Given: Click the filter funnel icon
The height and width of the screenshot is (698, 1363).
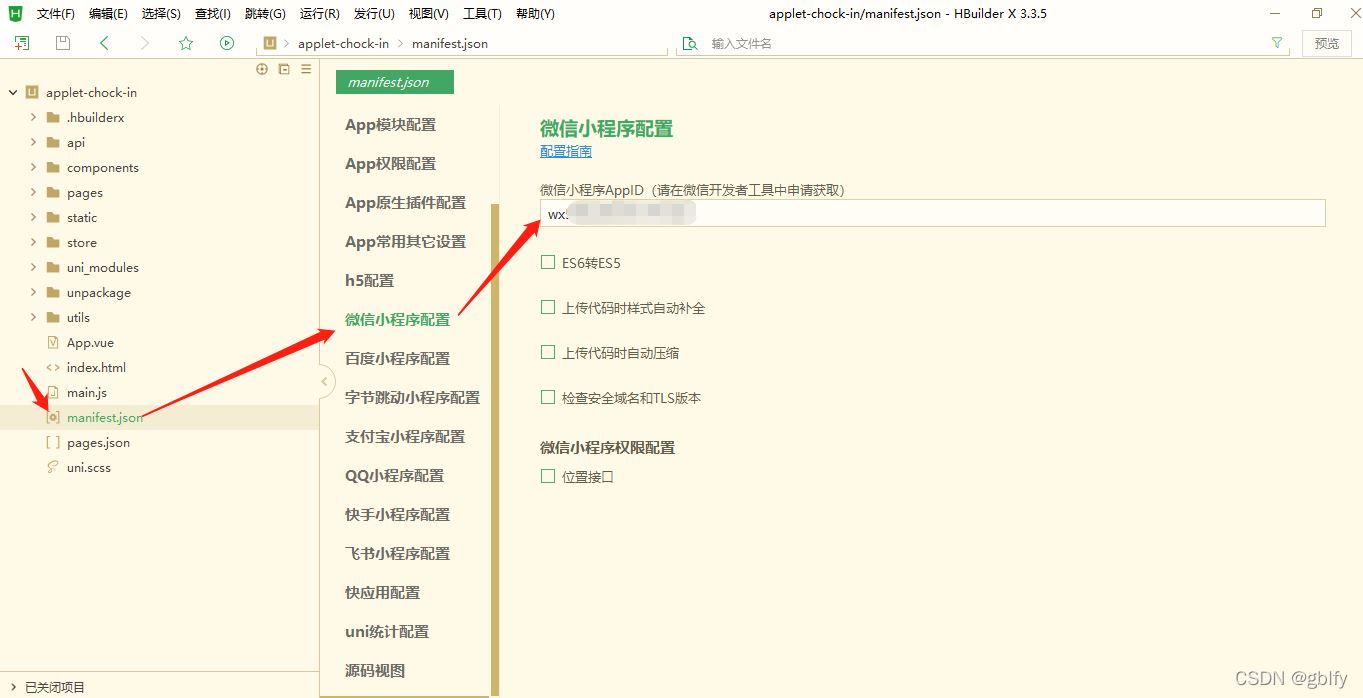Looking at the screenshot, I should pyautogui.click(x=1278, y=43).
